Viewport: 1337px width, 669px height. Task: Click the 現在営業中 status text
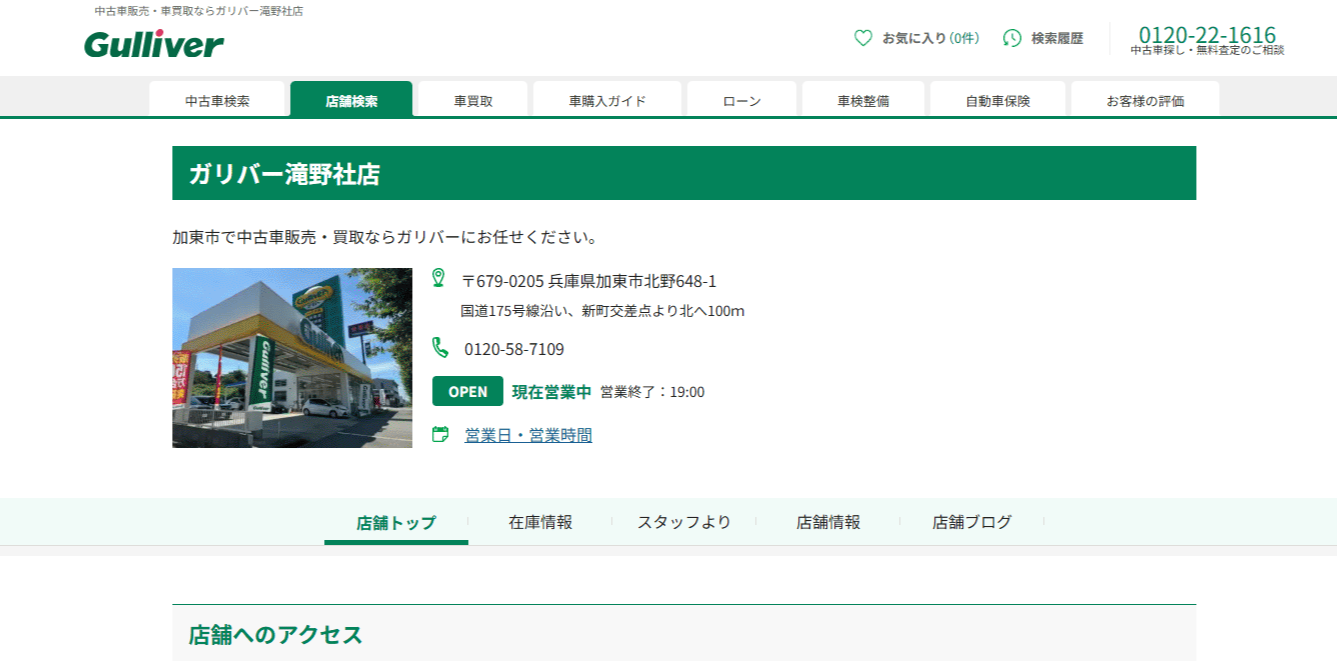pyautogui.click(x=552, y=392)
